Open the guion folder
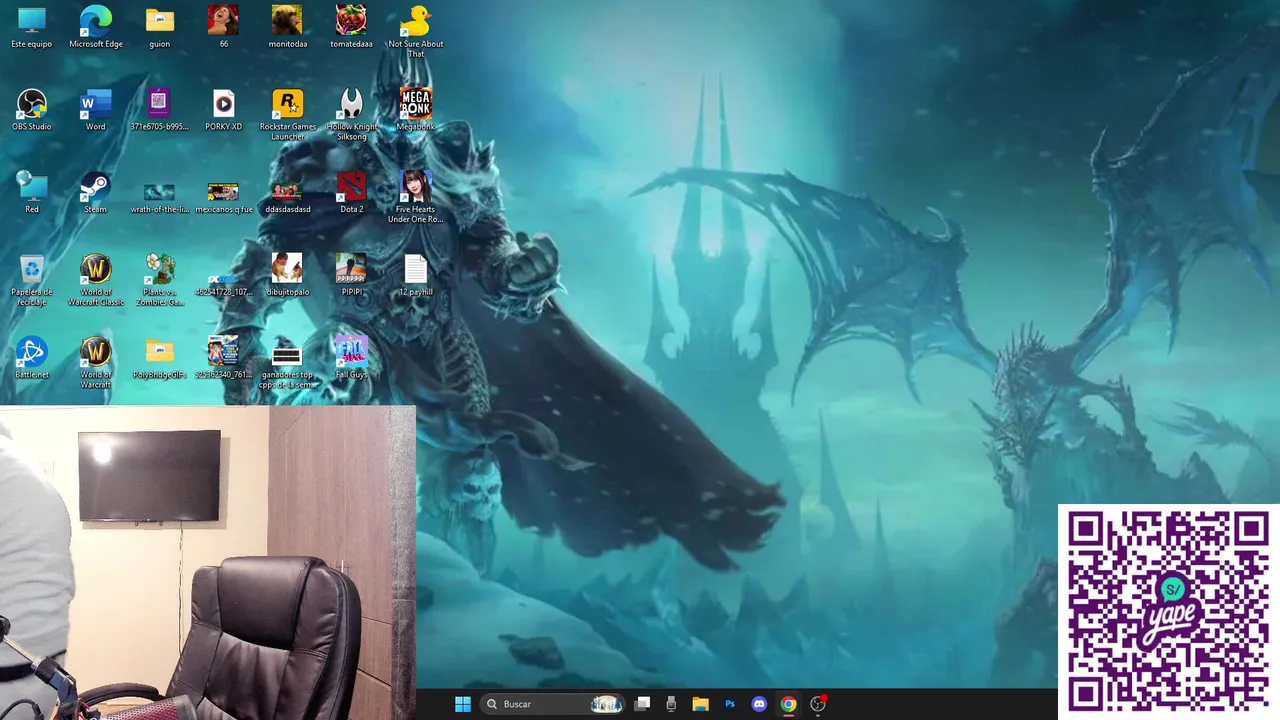This screenshot has width=1280, height=720. pos(160,27)
